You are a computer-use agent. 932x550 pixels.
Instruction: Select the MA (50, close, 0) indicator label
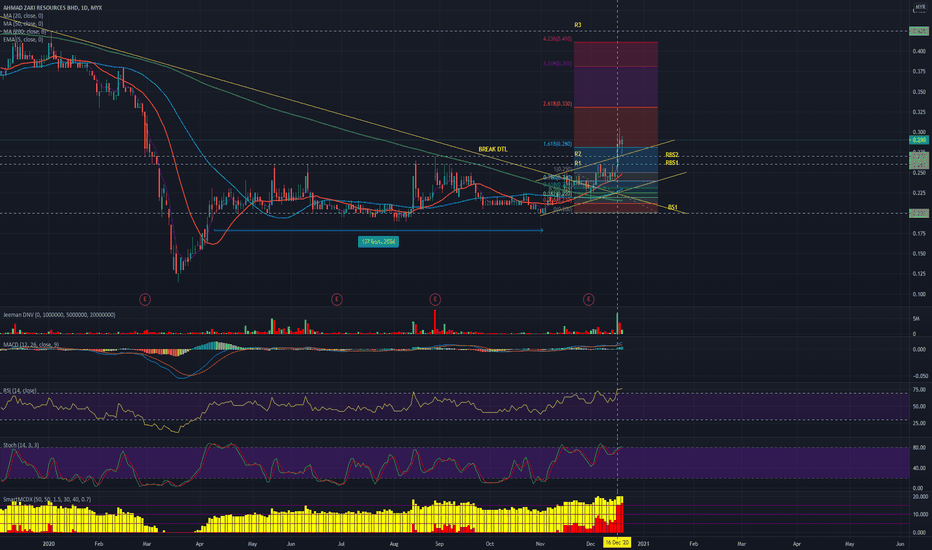23,24
